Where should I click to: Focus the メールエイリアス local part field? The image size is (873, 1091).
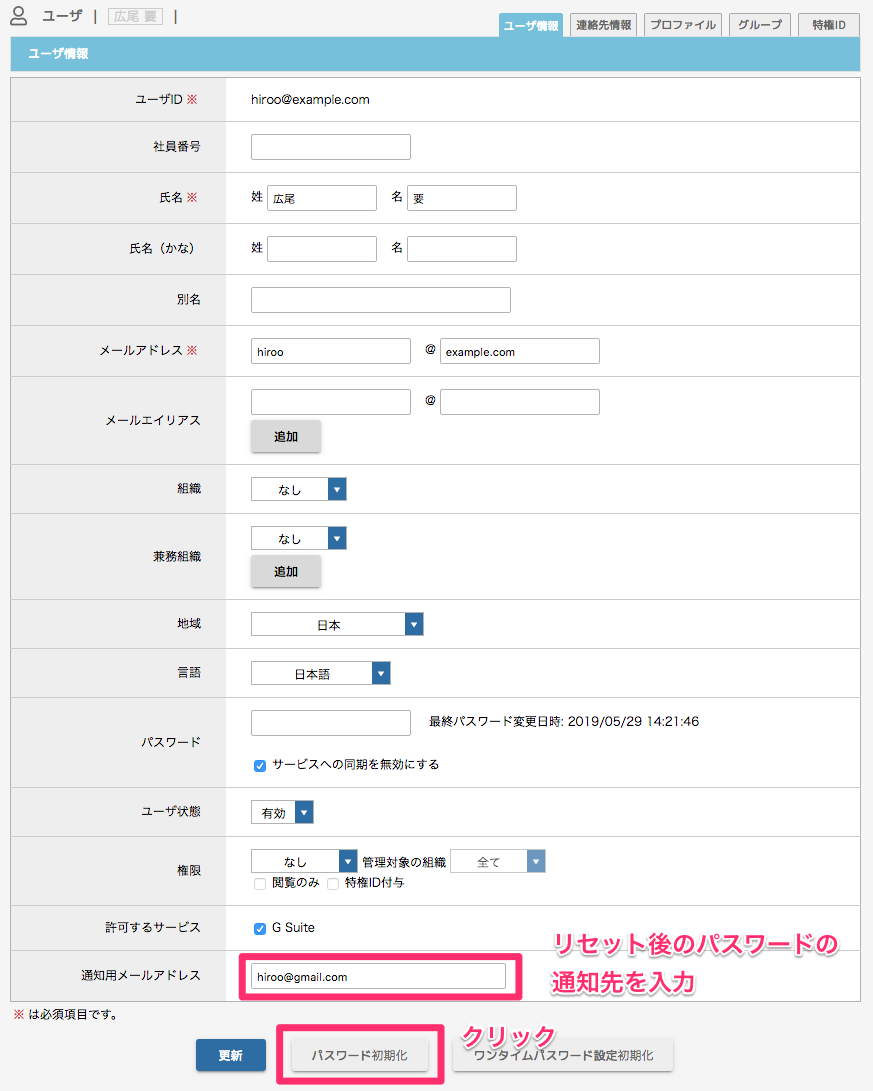click(330, 402)
